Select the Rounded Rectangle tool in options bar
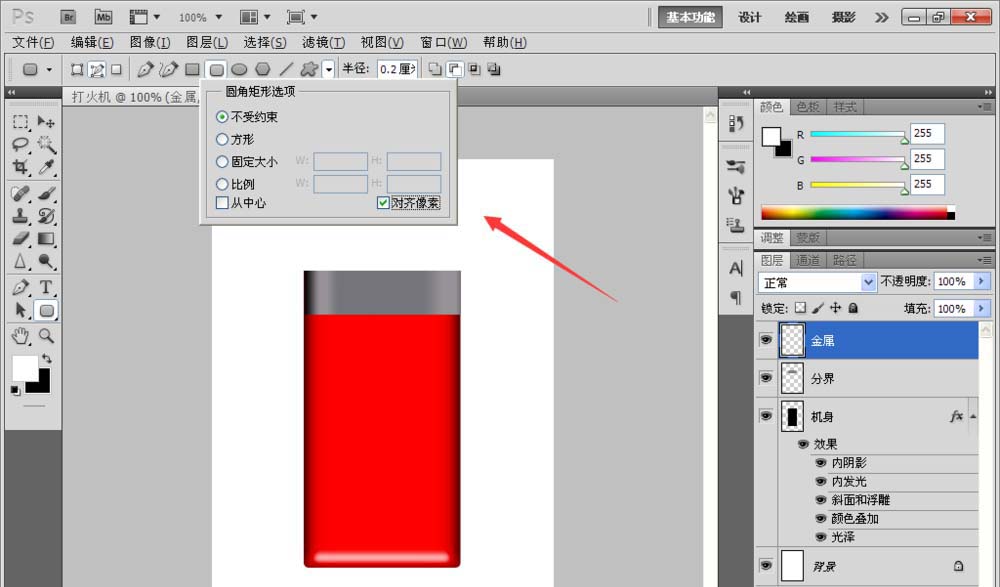This screenshot has width=1000, height=587. click(x=216, y=68)
